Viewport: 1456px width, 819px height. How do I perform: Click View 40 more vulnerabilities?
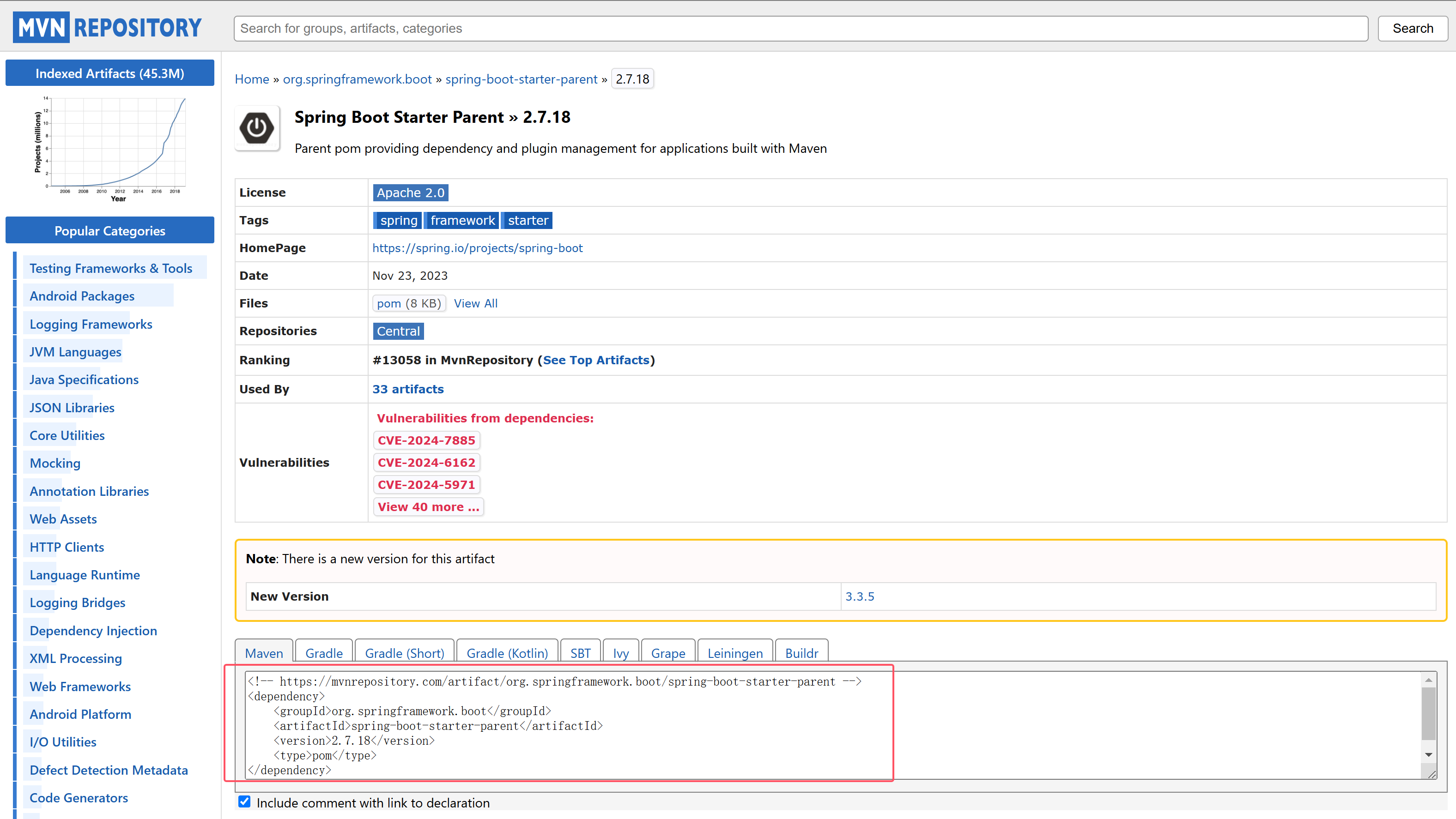[x=428, y=506]
